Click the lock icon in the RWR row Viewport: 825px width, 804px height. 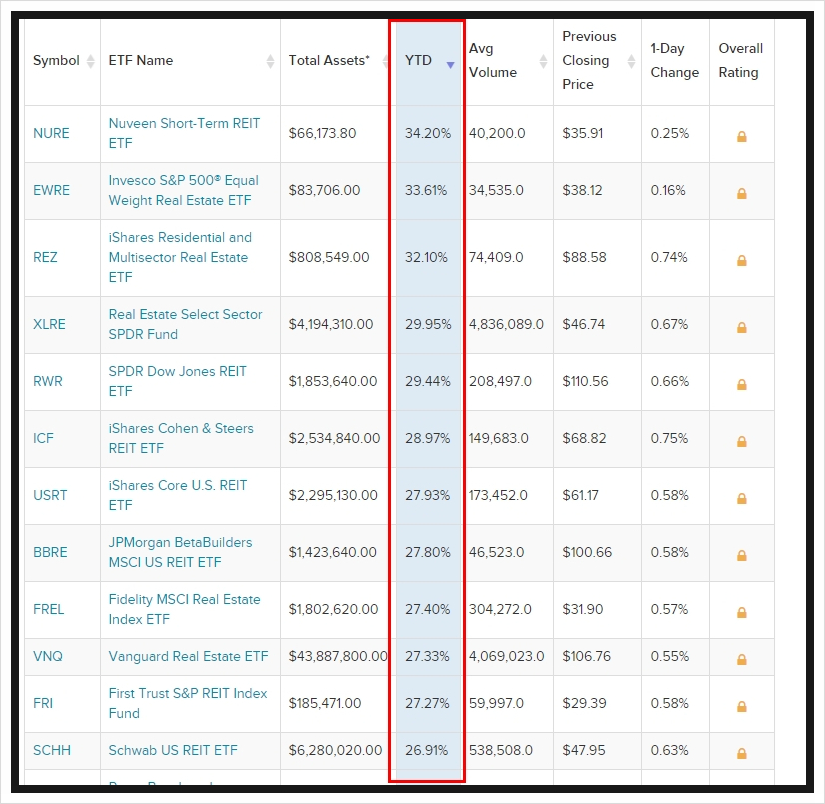pos(741,385)
